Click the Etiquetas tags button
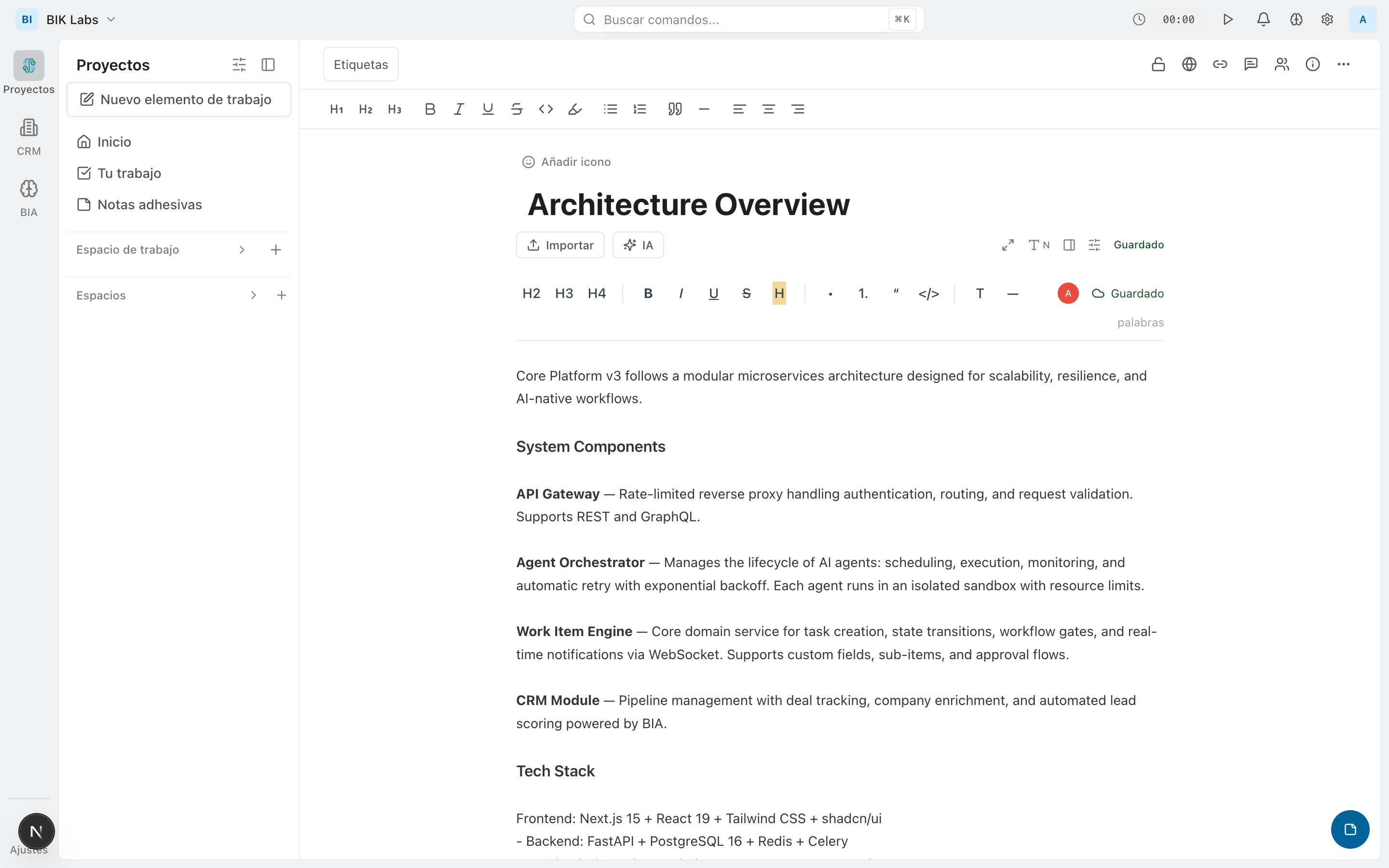The image size is (1389, 868). 361,64
